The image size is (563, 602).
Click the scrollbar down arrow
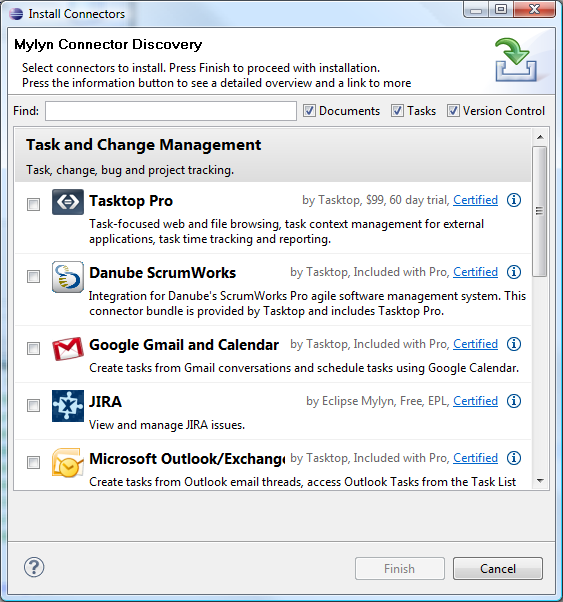click(x=540, y=481)
